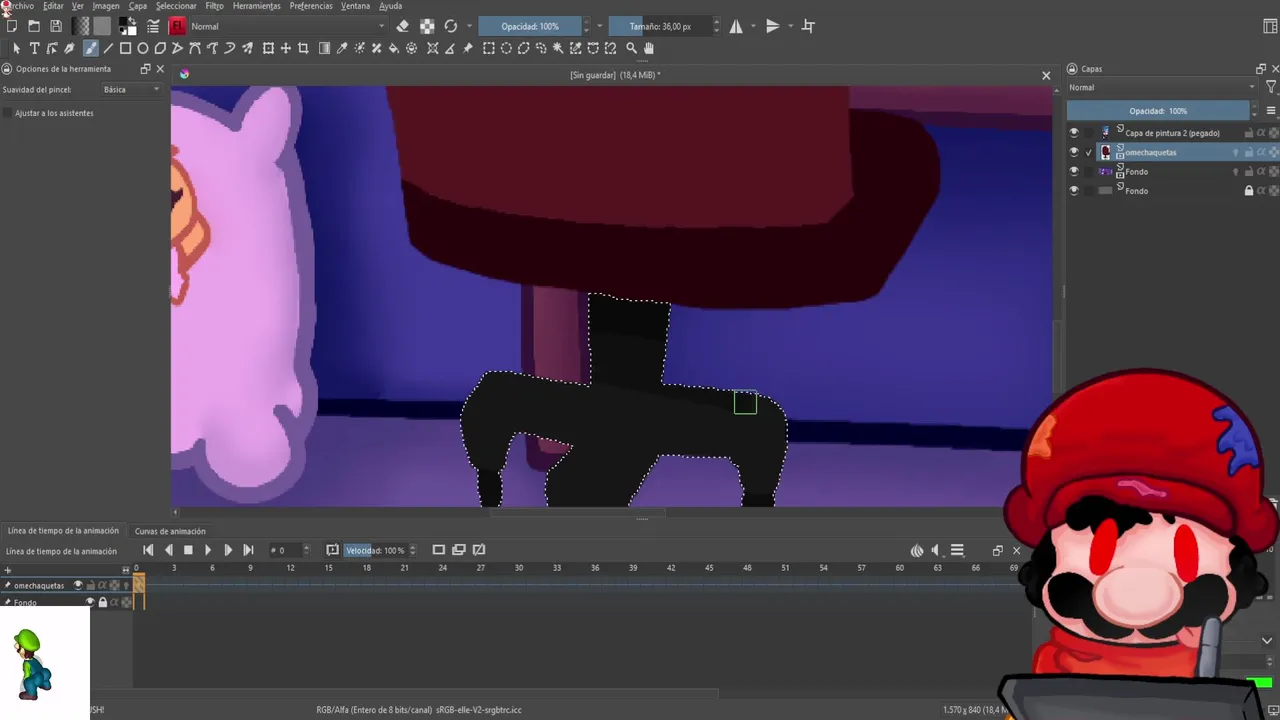1280x720 pixels.
Task: Unlock the bottom Fondo layer lock
Action: pos(1248,190)
